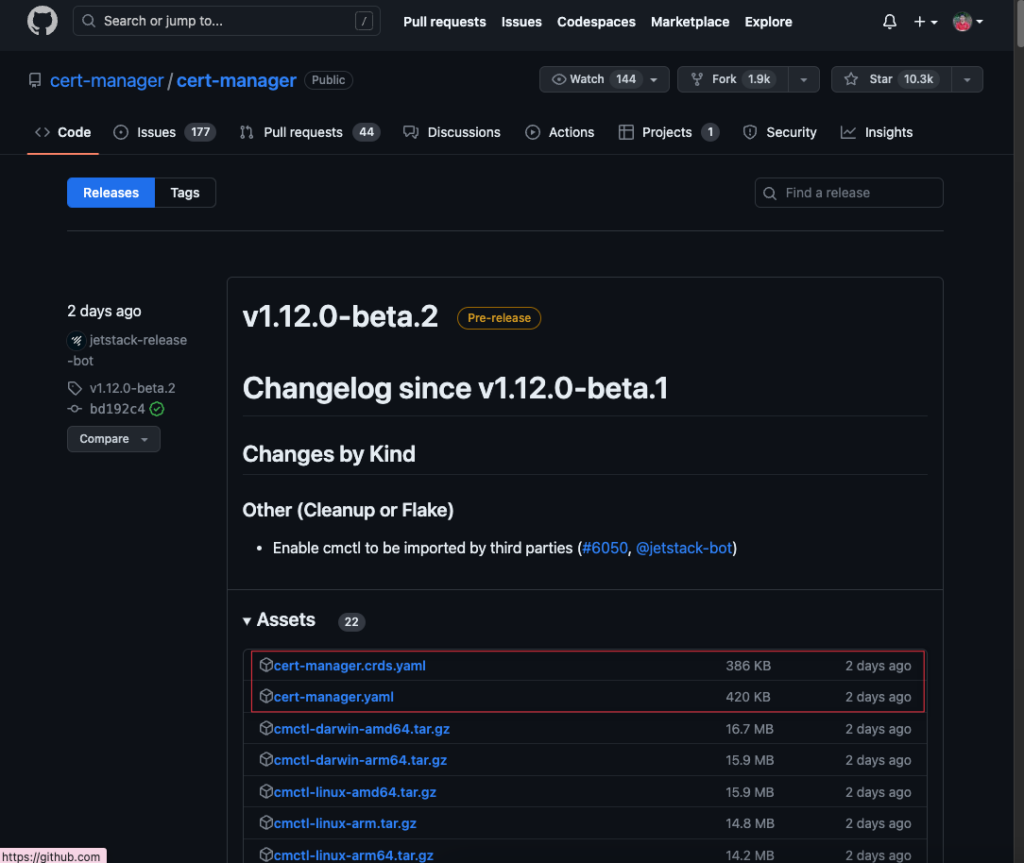Open user avatar menu
Image resolution: width=1024 pixels, height=863 pixels.
pos(968,22)
